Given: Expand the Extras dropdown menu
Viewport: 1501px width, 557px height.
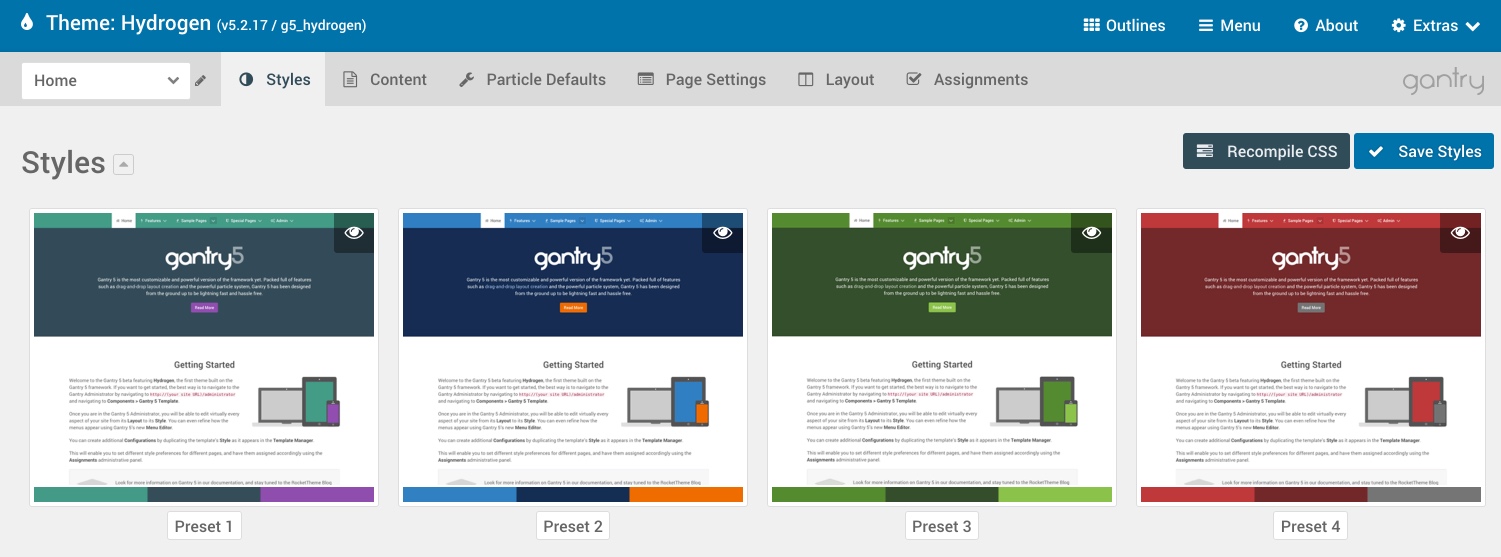Looking at the screenshot, I should [1435, 26].
